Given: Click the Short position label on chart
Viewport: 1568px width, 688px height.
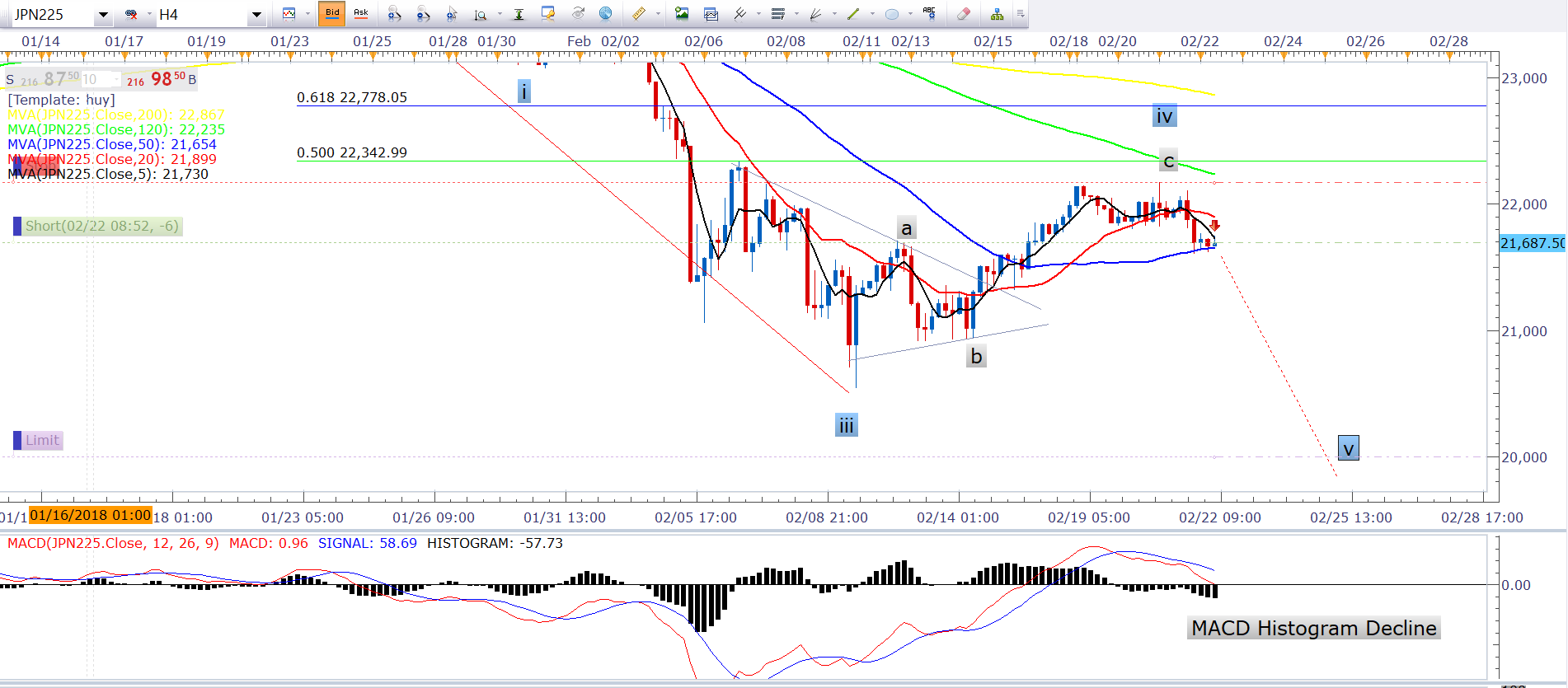Looking at the screenshot, I should (101, 226).
